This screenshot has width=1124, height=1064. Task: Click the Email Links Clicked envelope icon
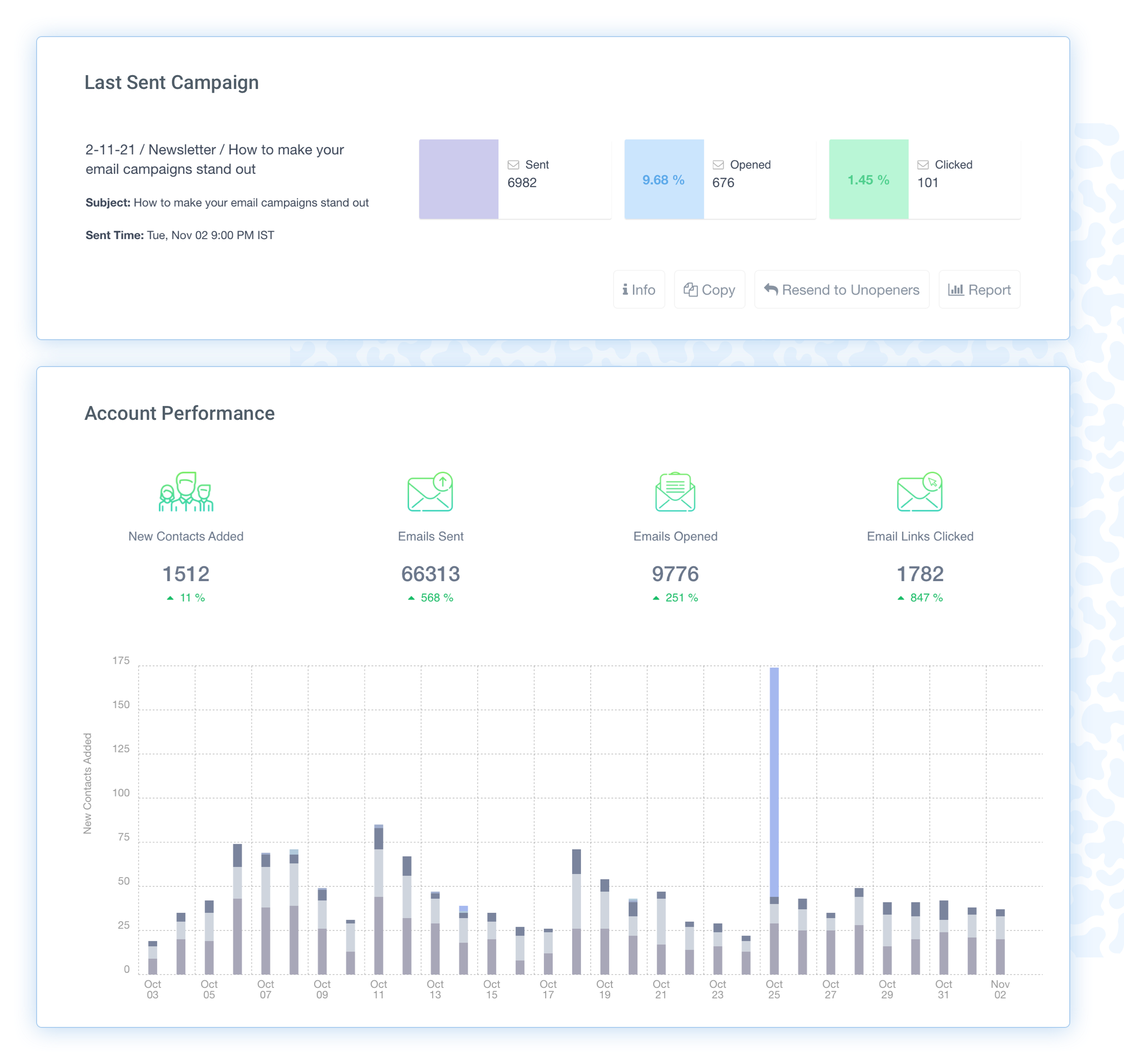pos(920,492)
